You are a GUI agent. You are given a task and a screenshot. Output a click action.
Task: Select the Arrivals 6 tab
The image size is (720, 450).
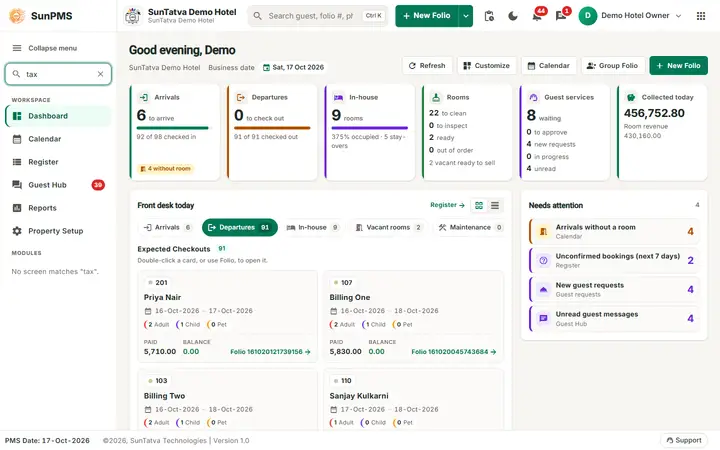click(x=167, y=227)
